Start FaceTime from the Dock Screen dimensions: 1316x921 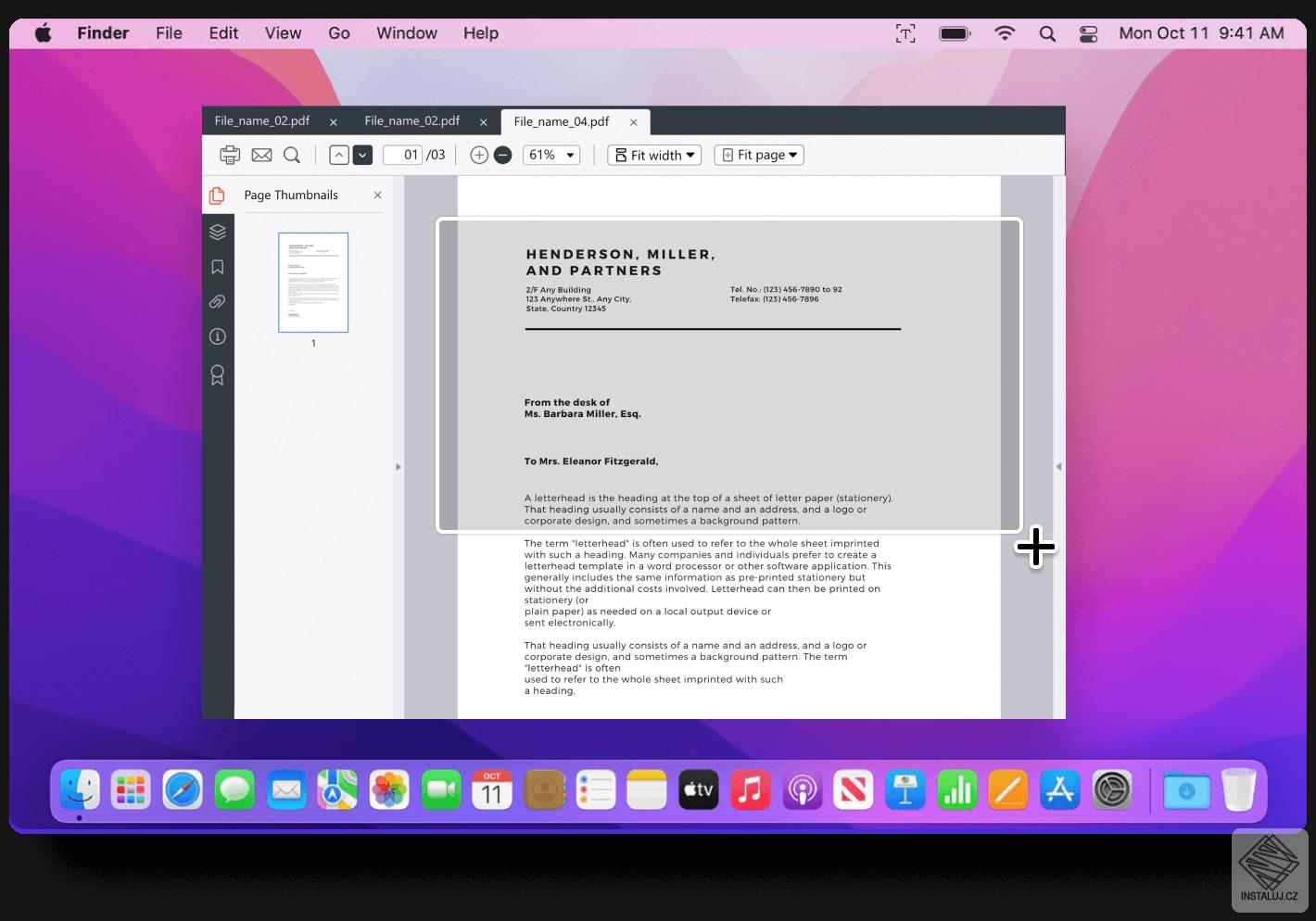[x=441, y=790]
